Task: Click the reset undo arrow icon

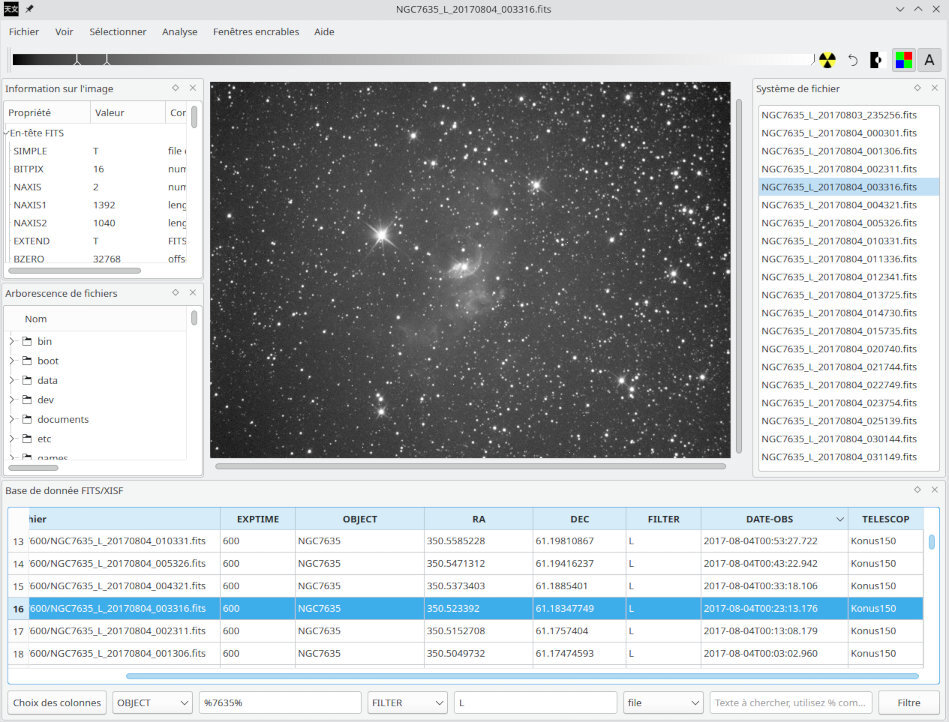Action: coord(853,60)
